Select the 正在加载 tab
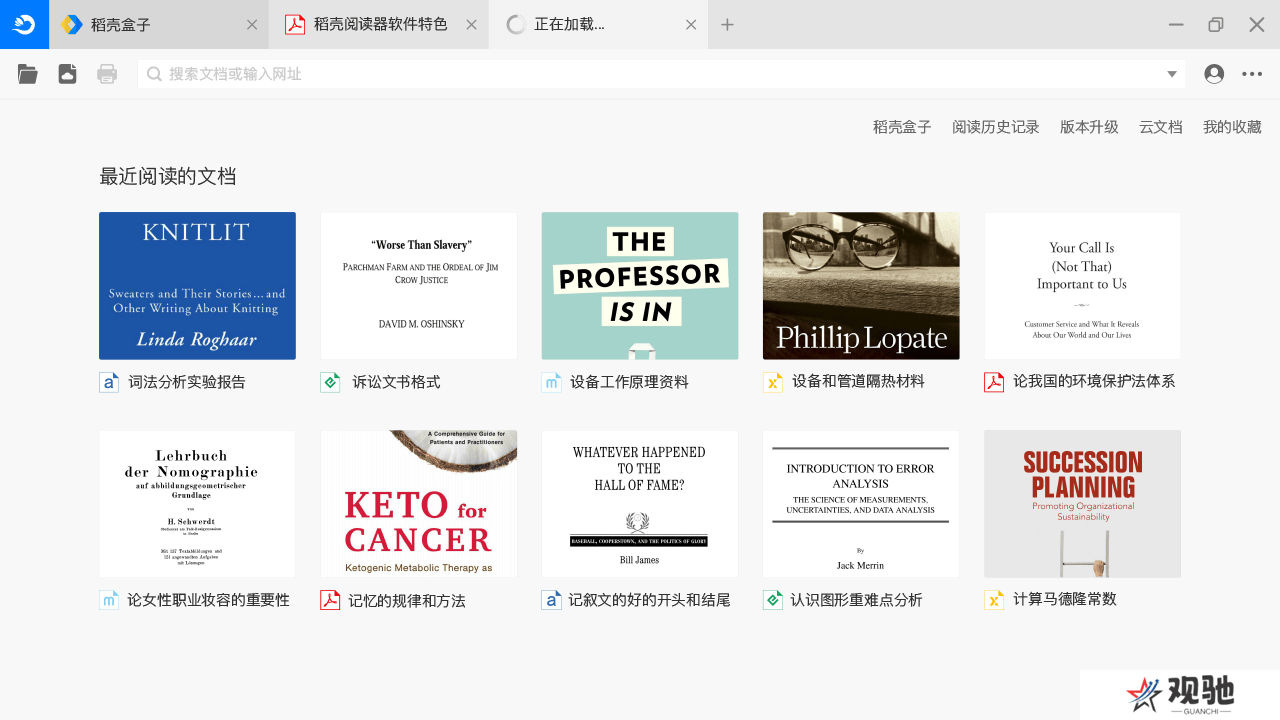 coord(598,25)
